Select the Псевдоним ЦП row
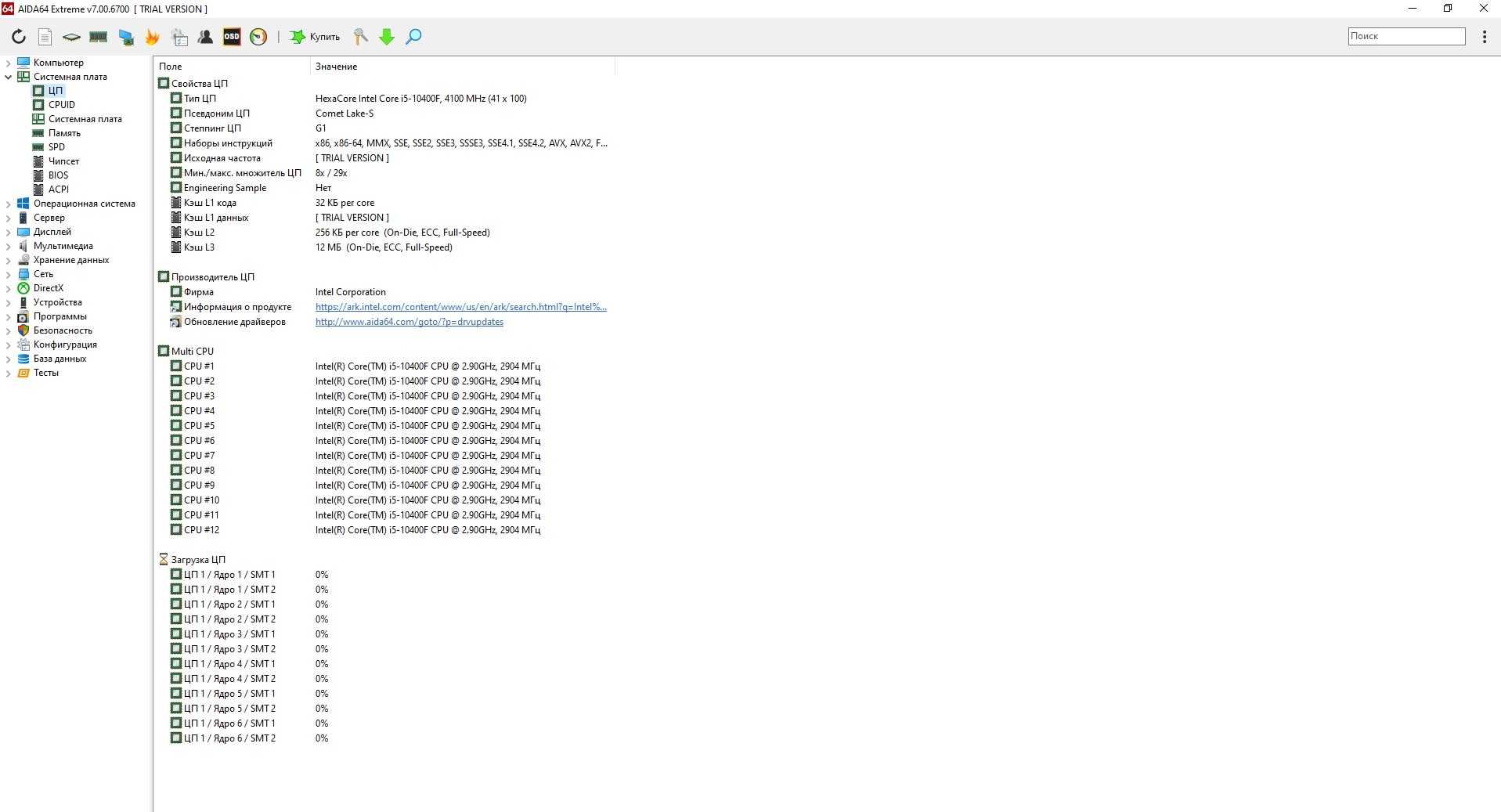The width and height of the screenshot is (1501, 812). (384, 114)
